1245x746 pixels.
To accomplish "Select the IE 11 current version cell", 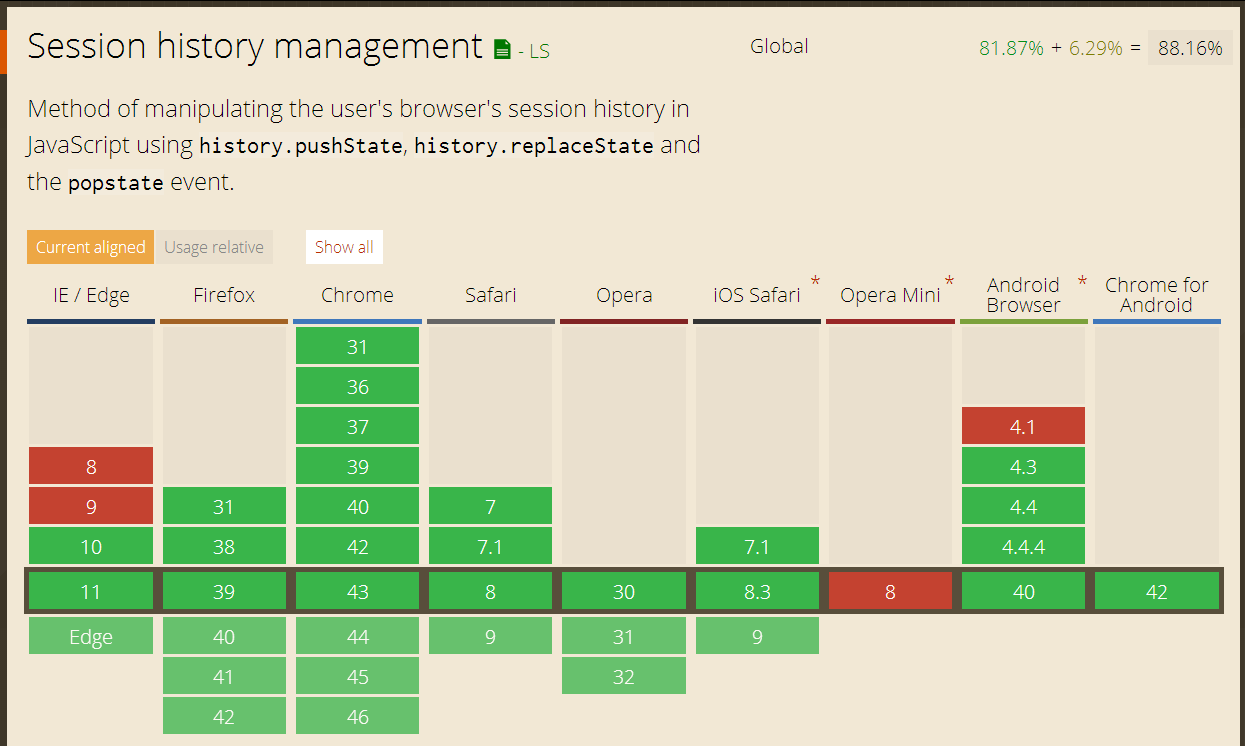I will tap(91, 591).
